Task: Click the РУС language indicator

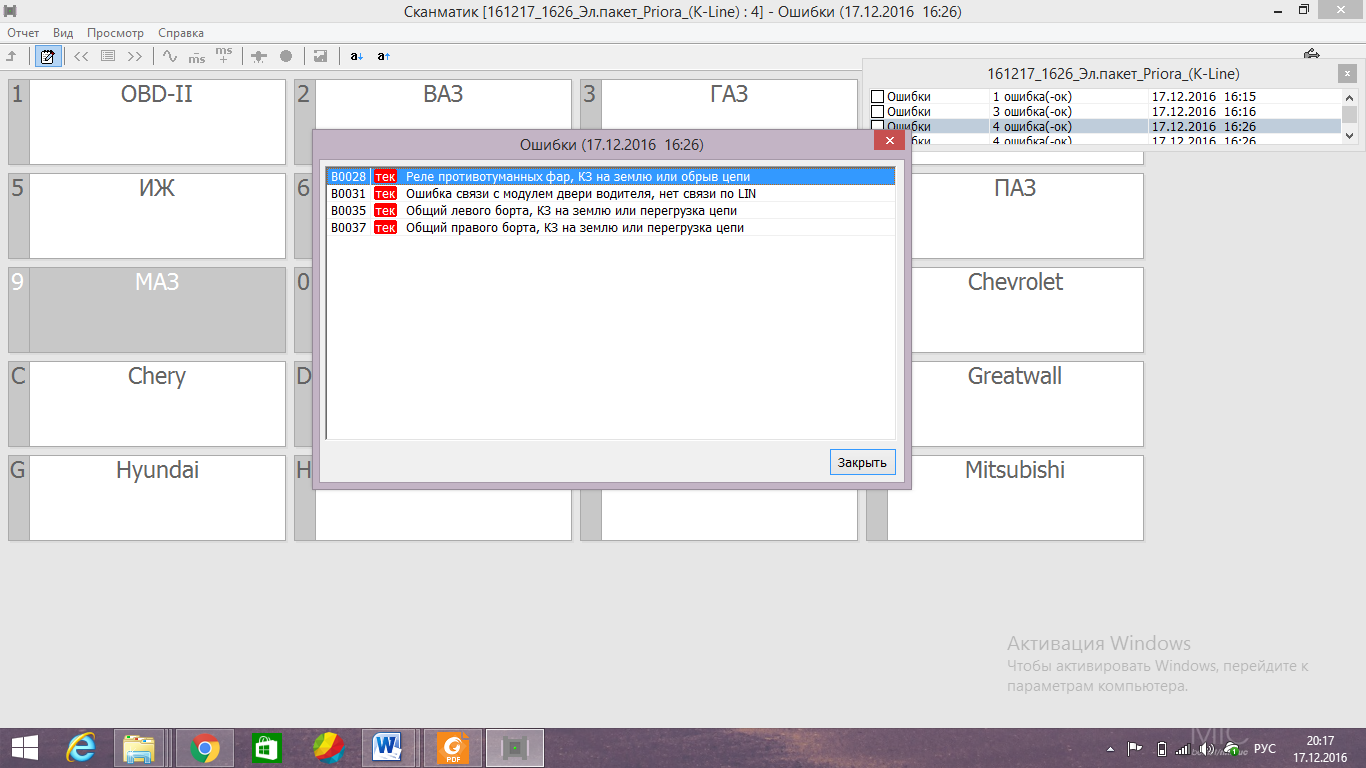Action: [1265, 748]
